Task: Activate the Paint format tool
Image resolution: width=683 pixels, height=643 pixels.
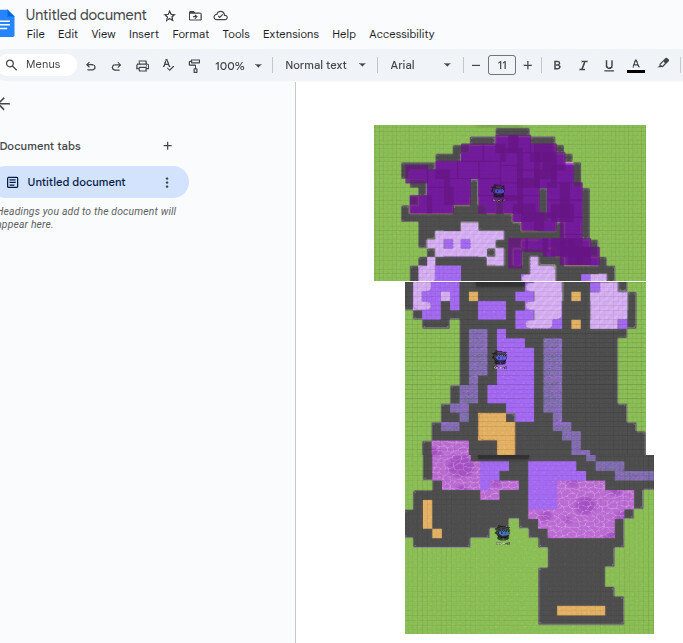Action: 194,66
